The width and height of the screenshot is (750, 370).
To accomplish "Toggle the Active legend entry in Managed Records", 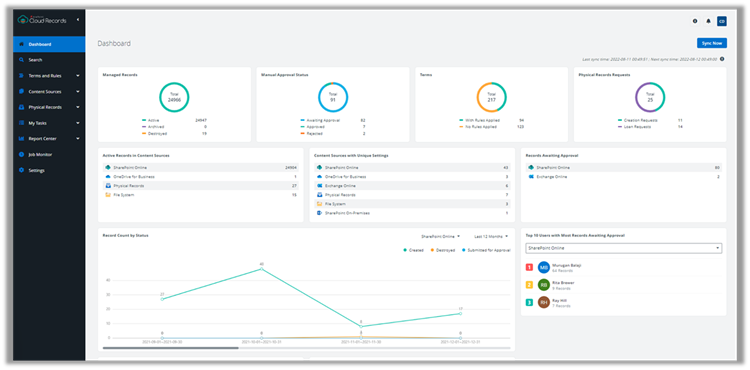I will click(151, 120).
